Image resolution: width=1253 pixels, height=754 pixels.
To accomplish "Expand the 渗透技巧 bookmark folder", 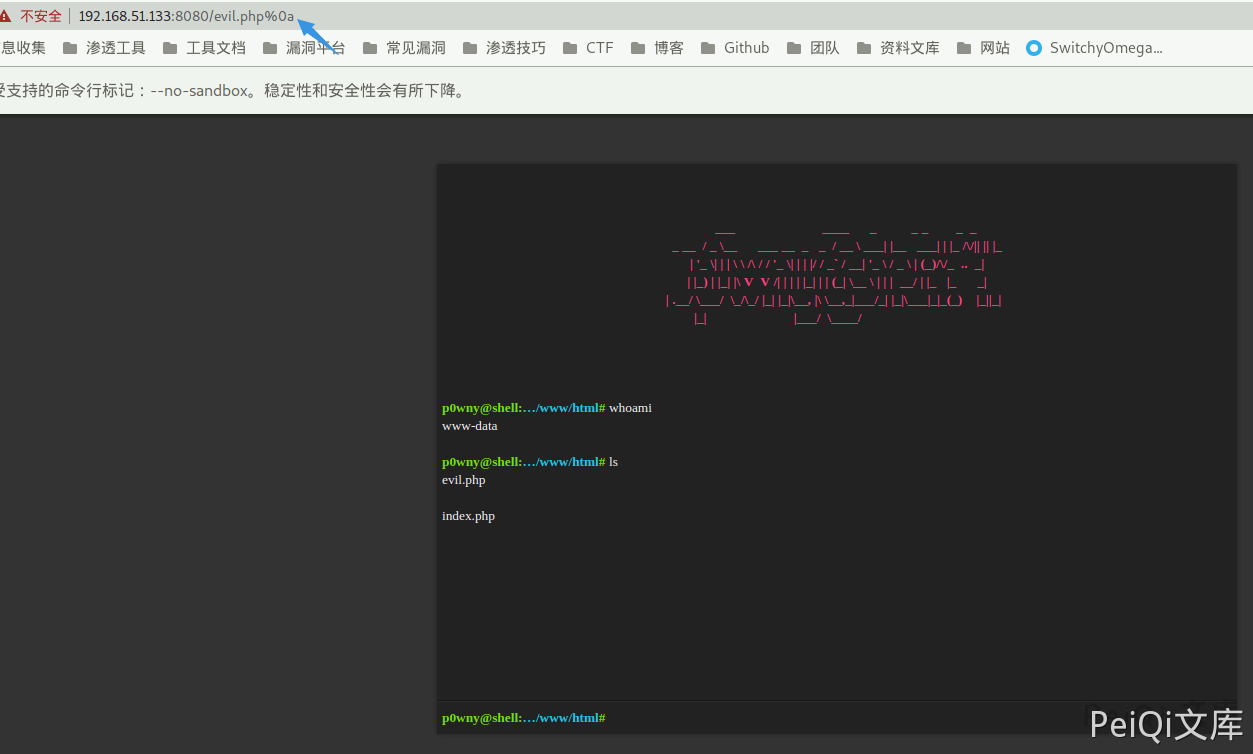I will click(504, 48).
